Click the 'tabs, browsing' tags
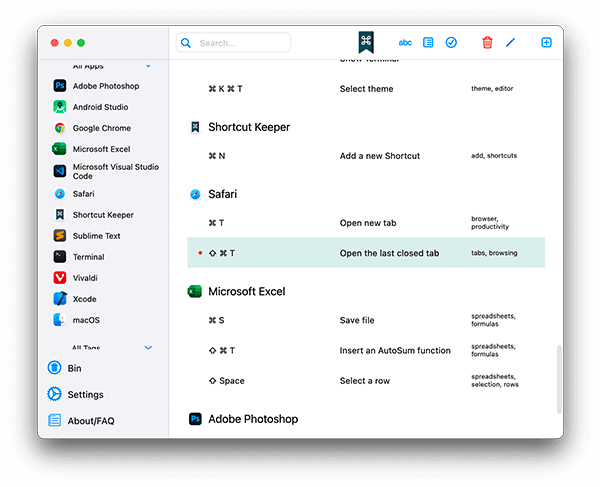The width and height of the screenshot is (600, 487). pyautogui.click(x=494, y=253)
